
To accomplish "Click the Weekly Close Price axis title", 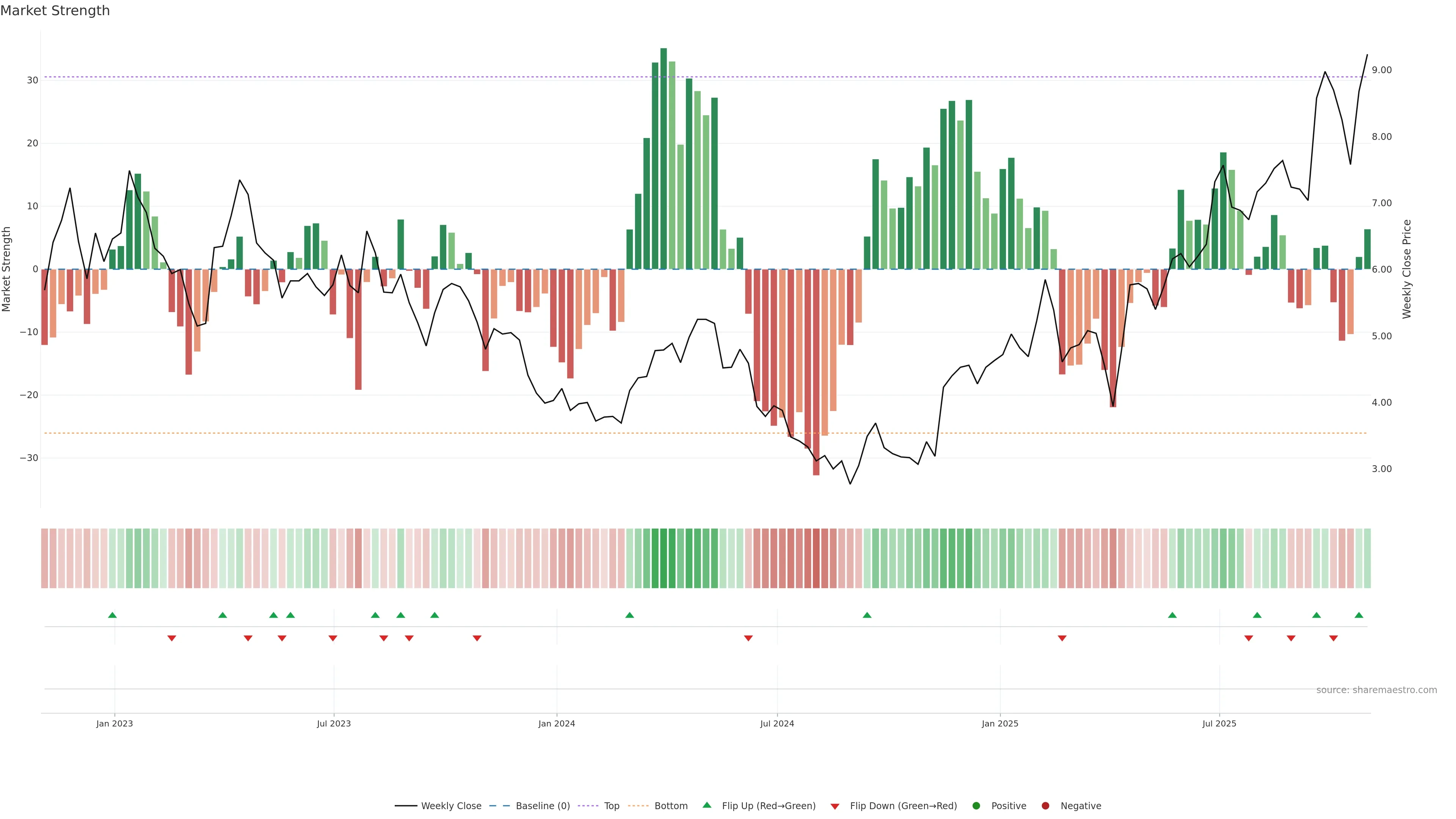I will (x=1407, y=269).
